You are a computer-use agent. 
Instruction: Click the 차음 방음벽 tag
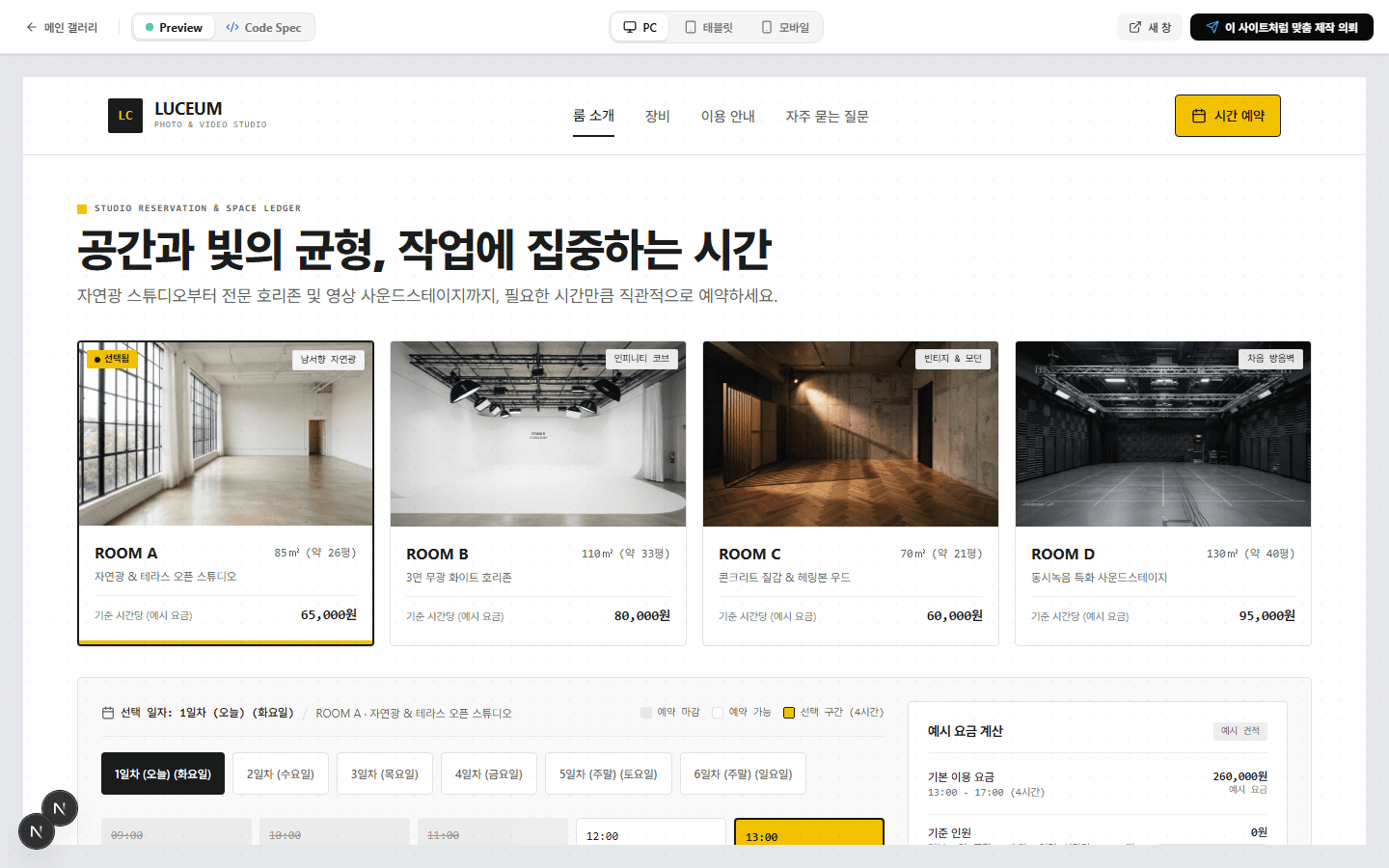pos(1270,359)
